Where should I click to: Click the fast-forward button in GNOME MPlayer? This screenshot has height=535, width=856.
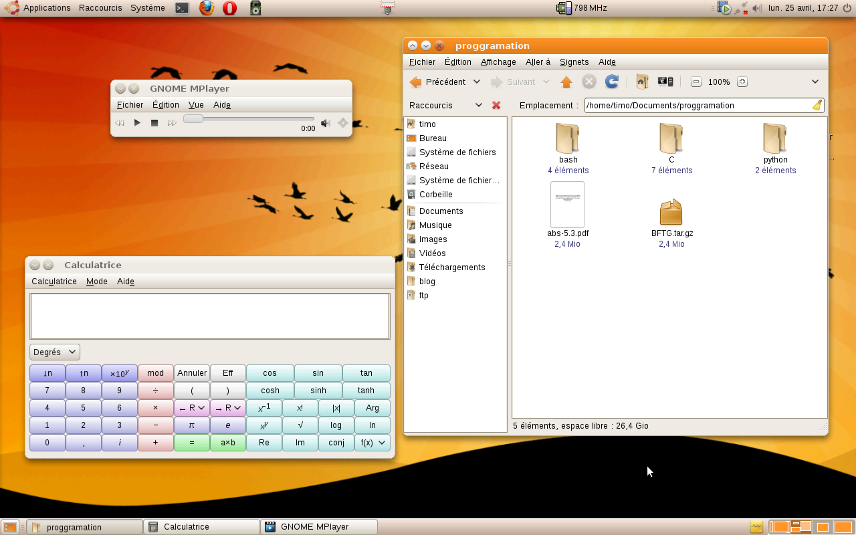pos(172,123)
